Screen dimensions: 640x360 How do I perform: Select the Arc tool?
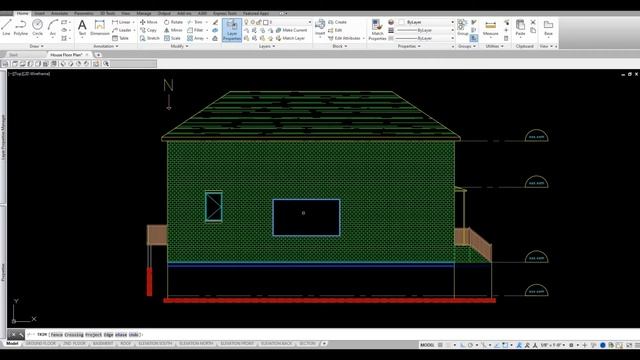(x=53, y=28)
